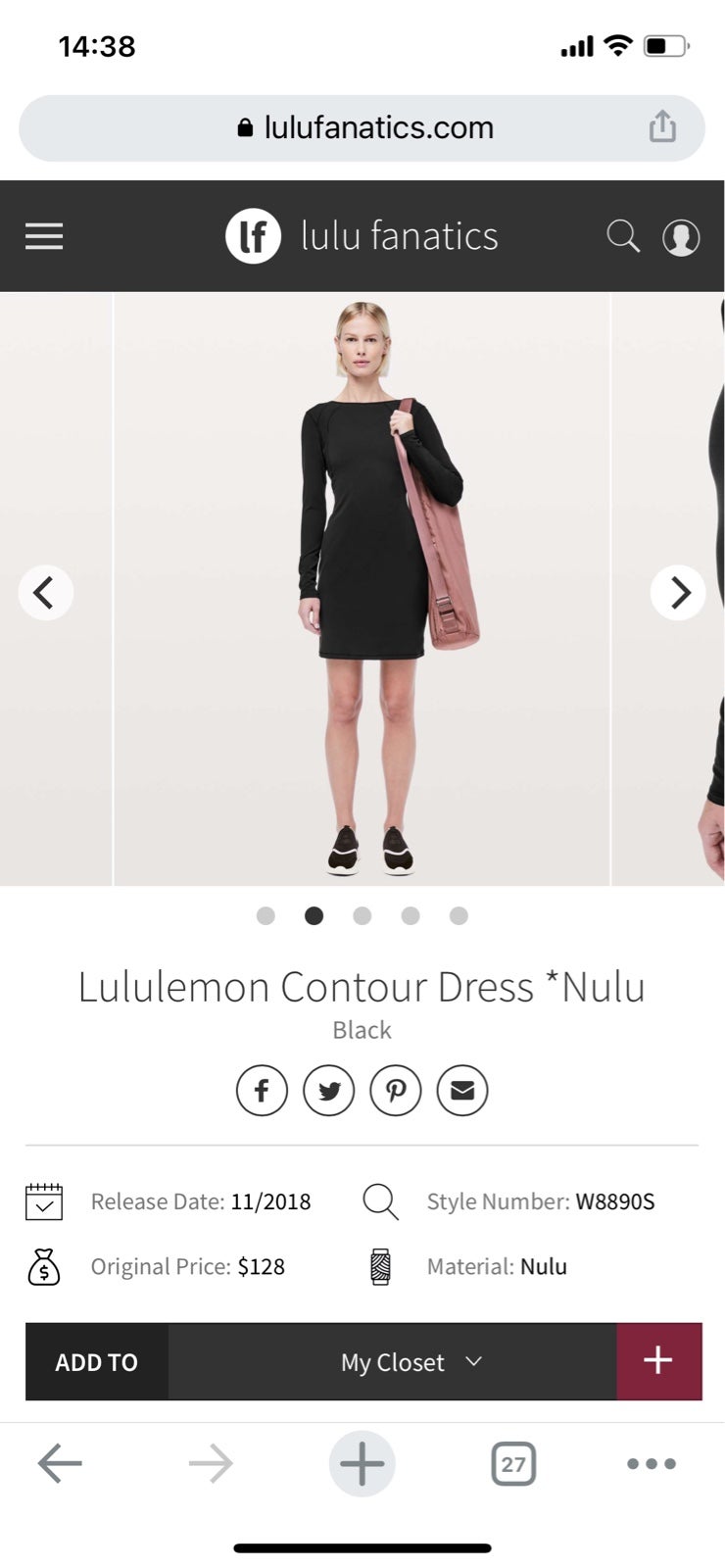This screenshot has height=1568, width=725.
Task: Select first carousel dot indicator
Action: point(266,915)
